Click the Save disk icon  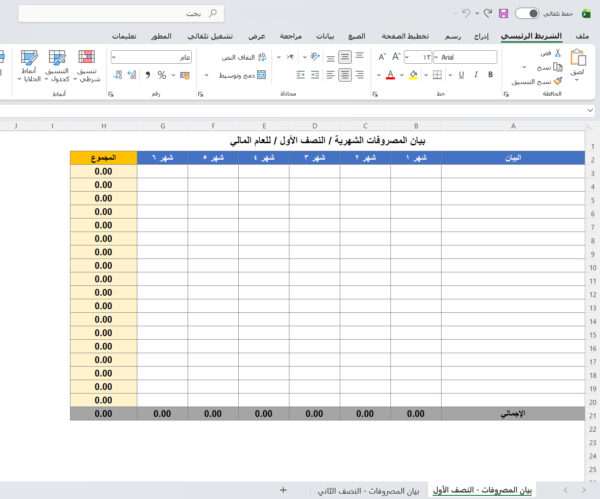[503, 14]
